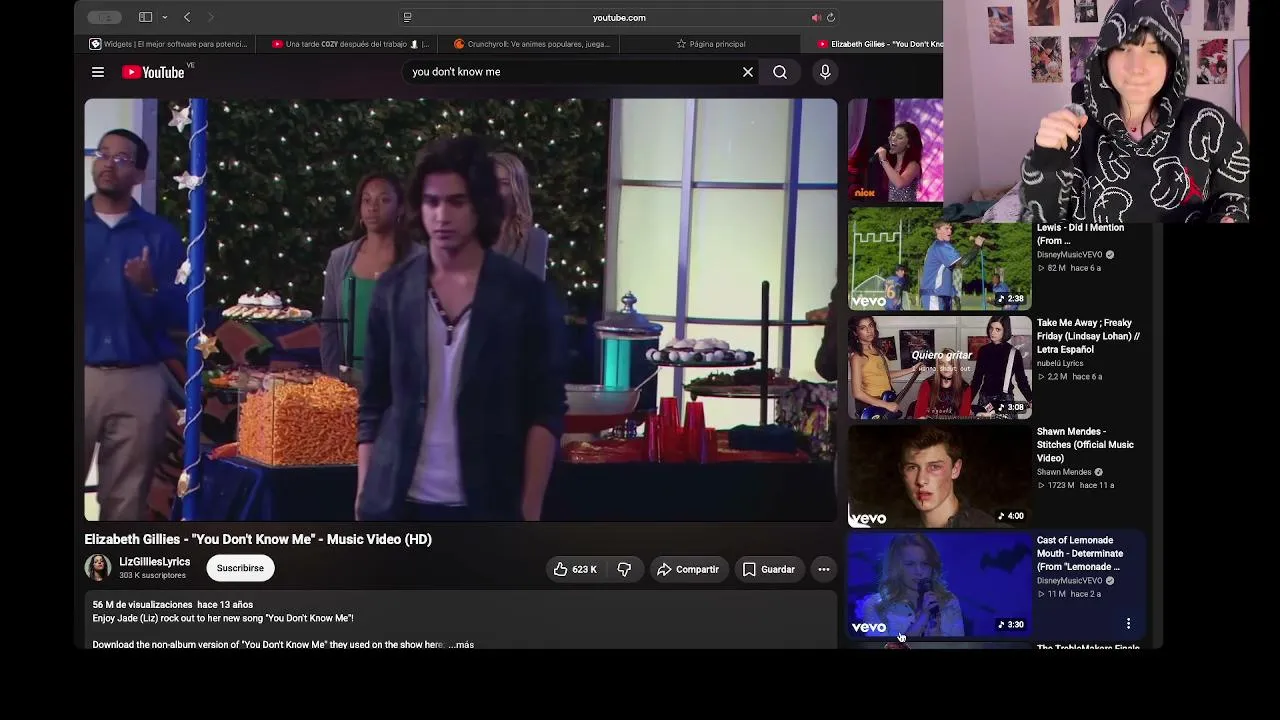Reload the page with the refresh icon
Image resolution: width=1280 pixels, height=720 pixels.
click(x=831, y=17)
